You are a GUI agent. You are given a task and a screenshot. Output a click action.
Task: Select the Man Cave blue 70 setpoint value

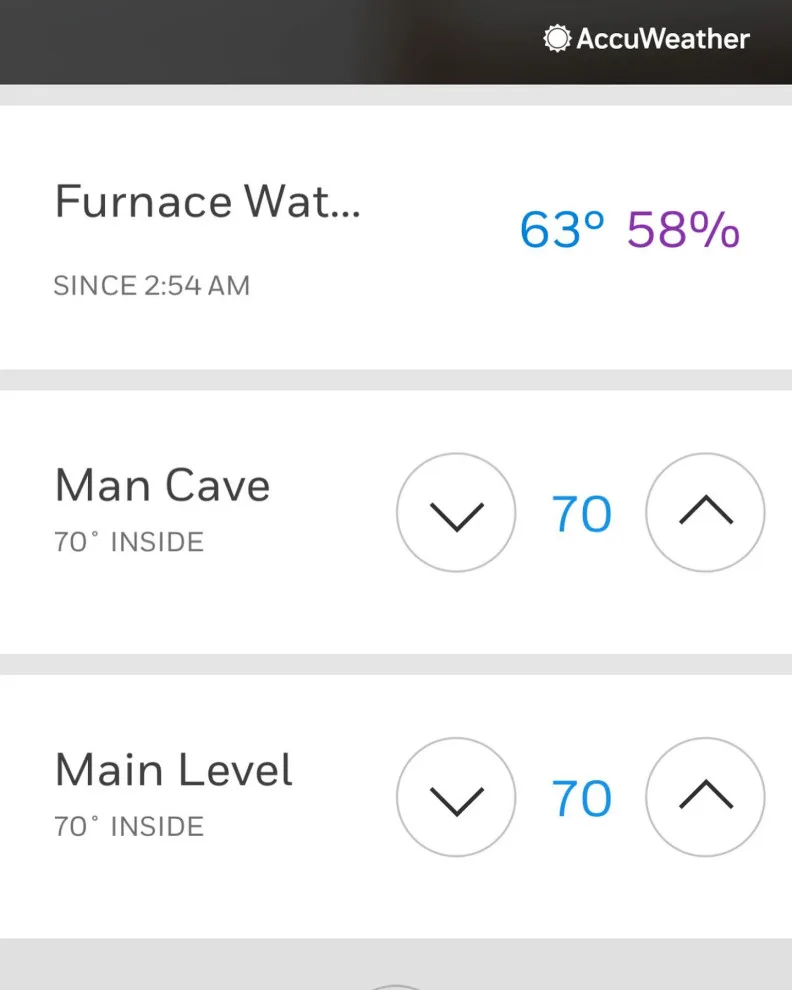tap(582, 514)
